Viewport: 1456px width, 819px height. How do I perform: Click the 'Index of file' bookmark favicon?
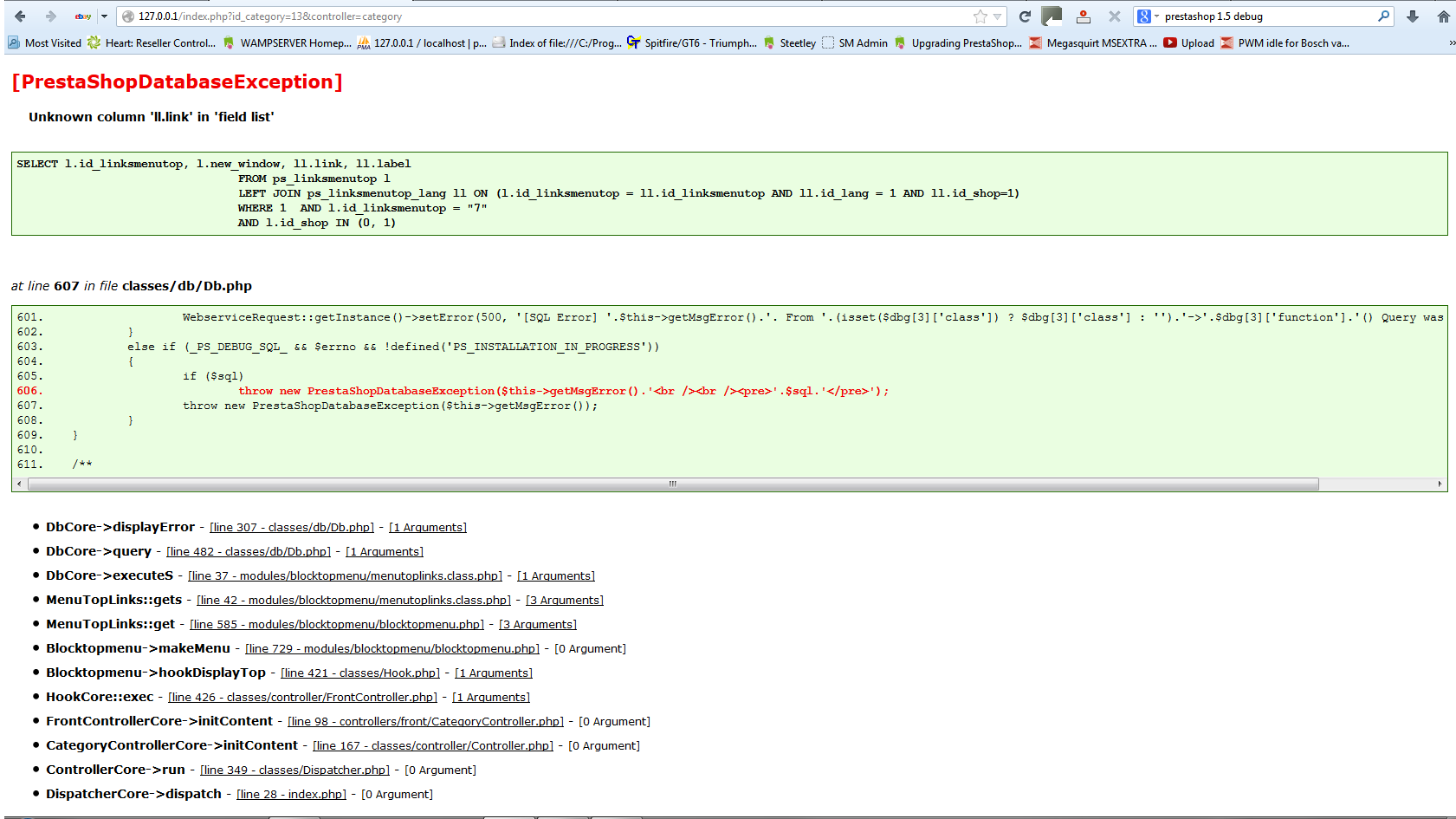tap(499, 43)
